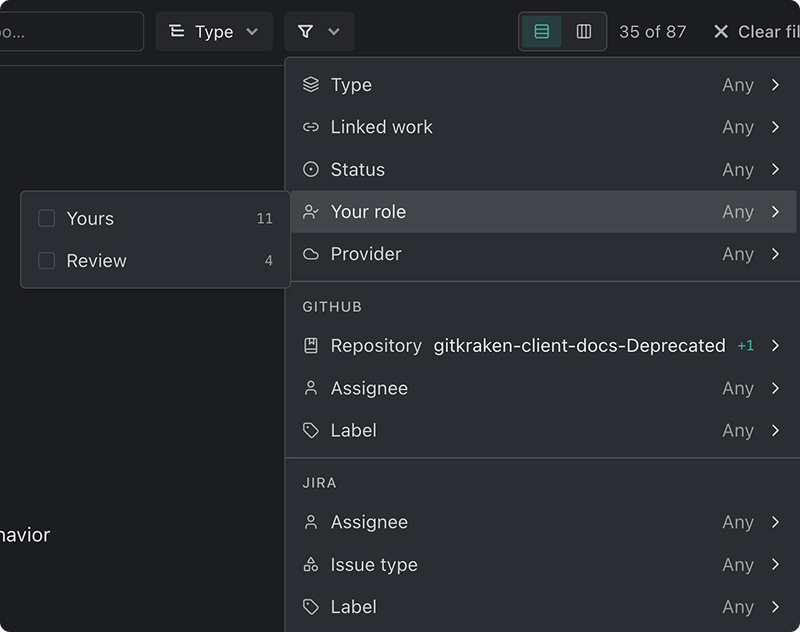Viewport: 800px width, 632px height.
Task: Click the Jira Label tag icon
Action: coord(311,607)
